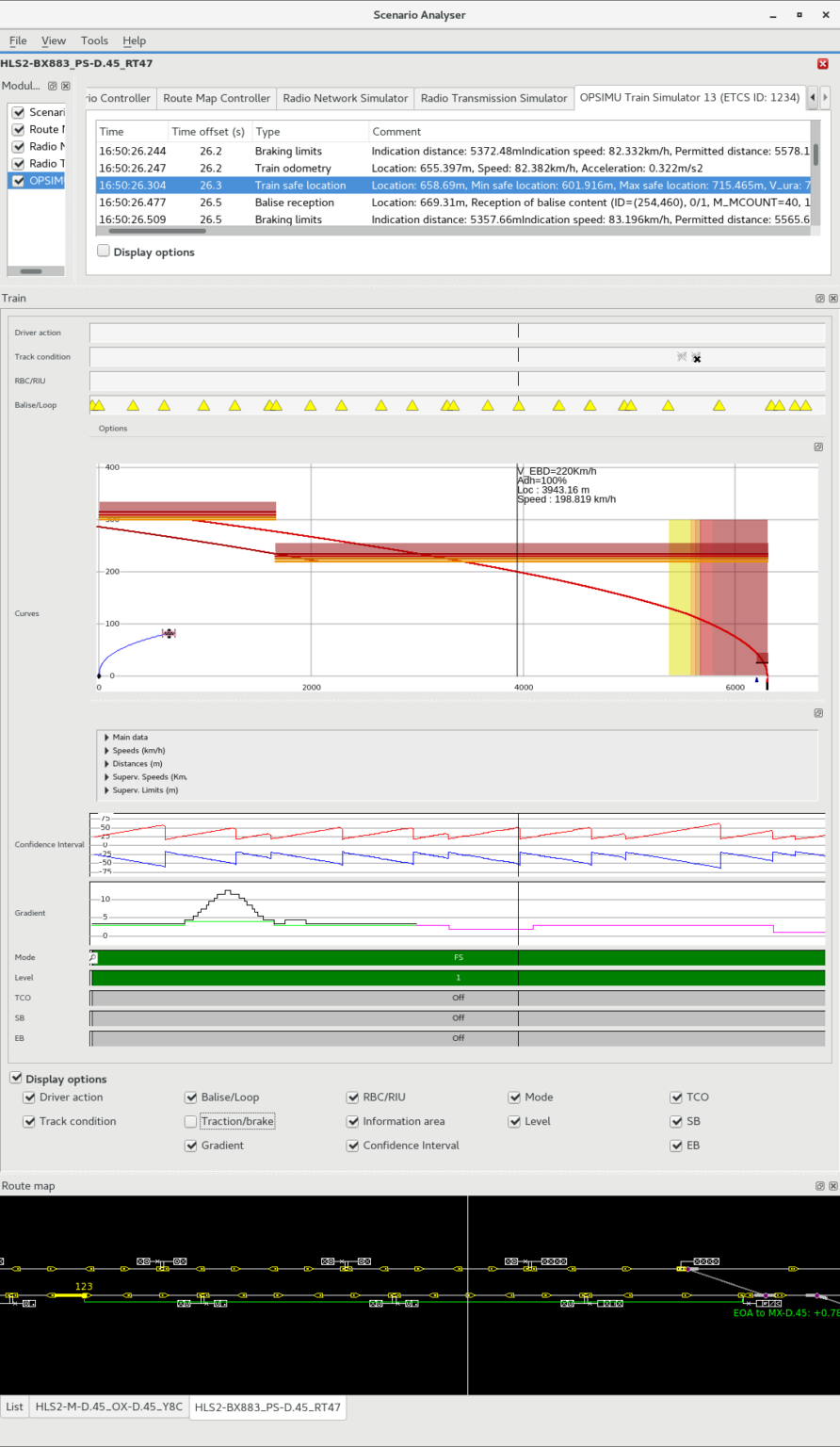
Task: Open the Tools menu
Action: 93,41
